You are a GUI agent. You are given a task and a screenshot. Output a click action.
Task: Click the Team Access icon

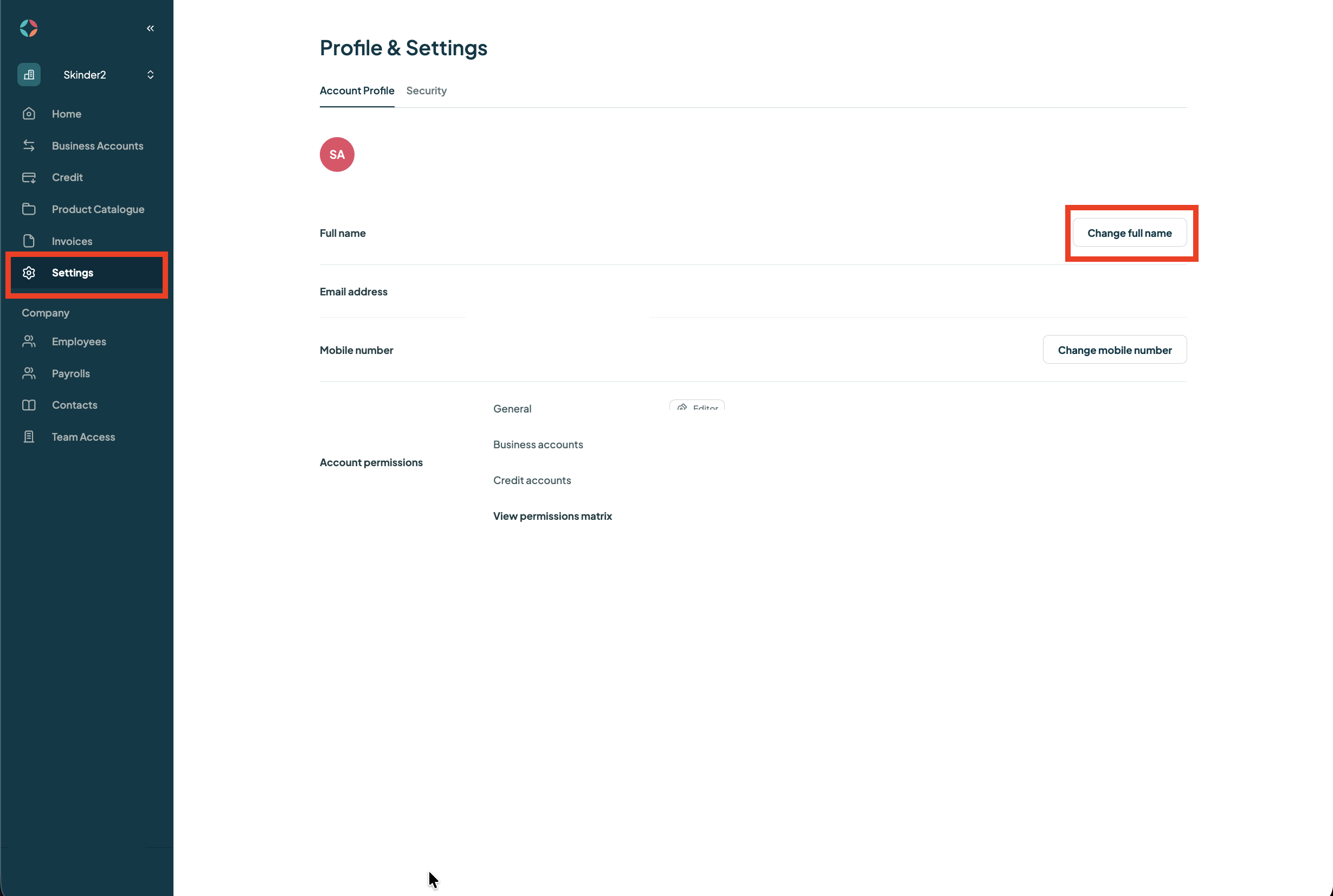point(29,437)
